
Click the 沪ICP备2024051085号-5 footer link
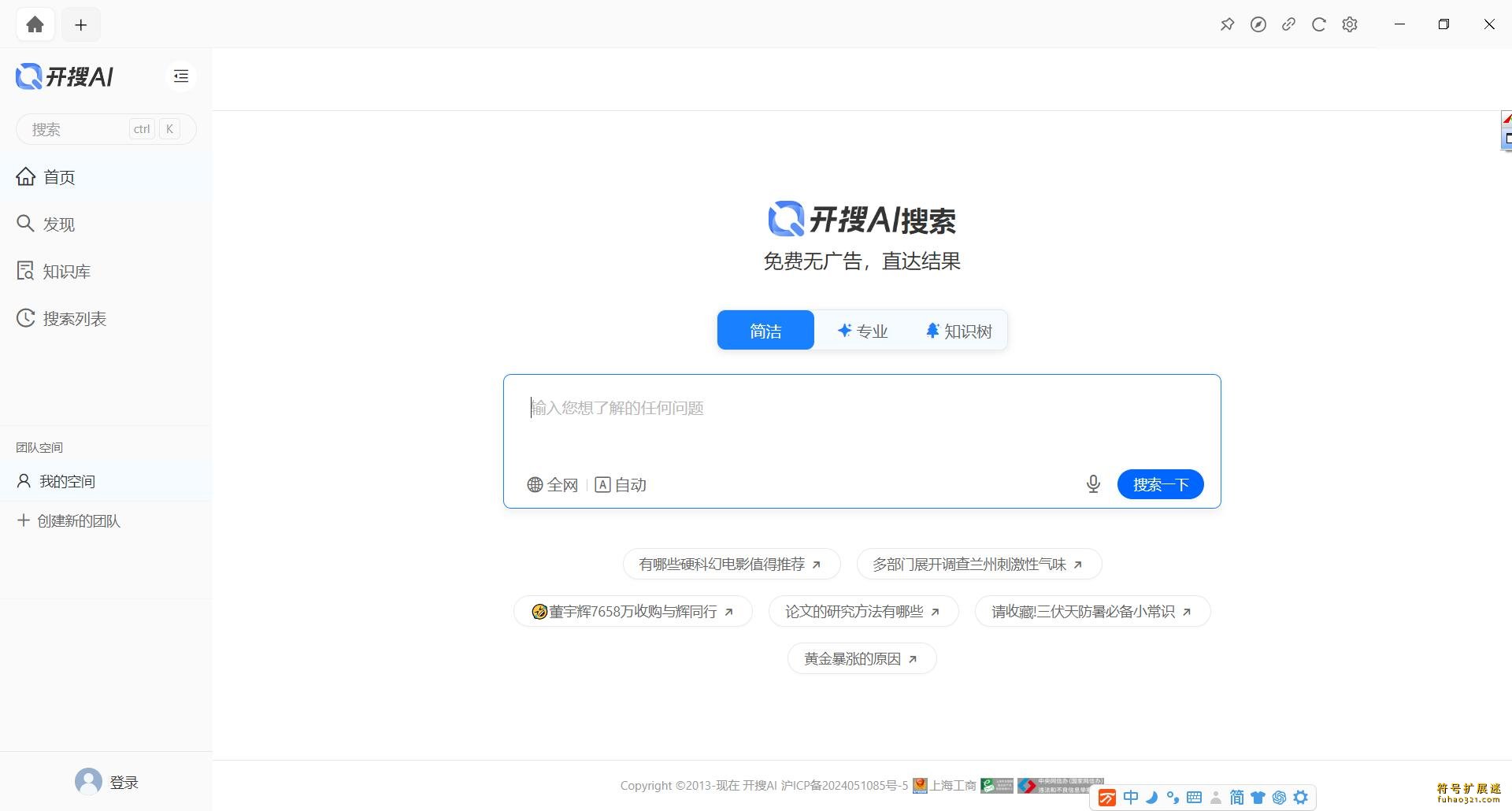(844, 785)
